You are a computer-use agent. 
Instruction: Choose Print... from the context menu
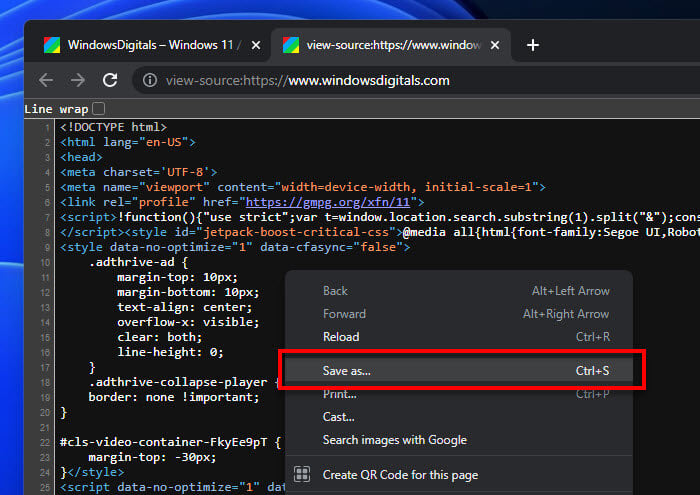[339, 394]
